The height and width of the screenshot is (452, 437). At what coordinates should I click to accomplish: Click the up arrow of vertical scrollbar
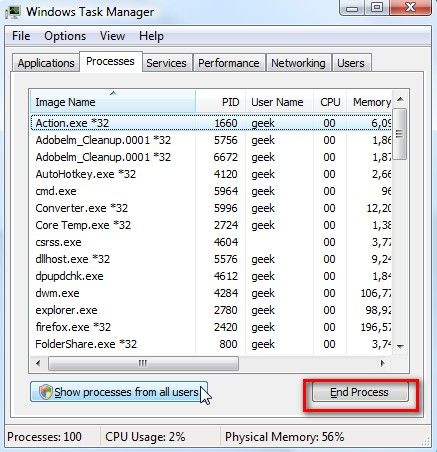coord(400,99)
